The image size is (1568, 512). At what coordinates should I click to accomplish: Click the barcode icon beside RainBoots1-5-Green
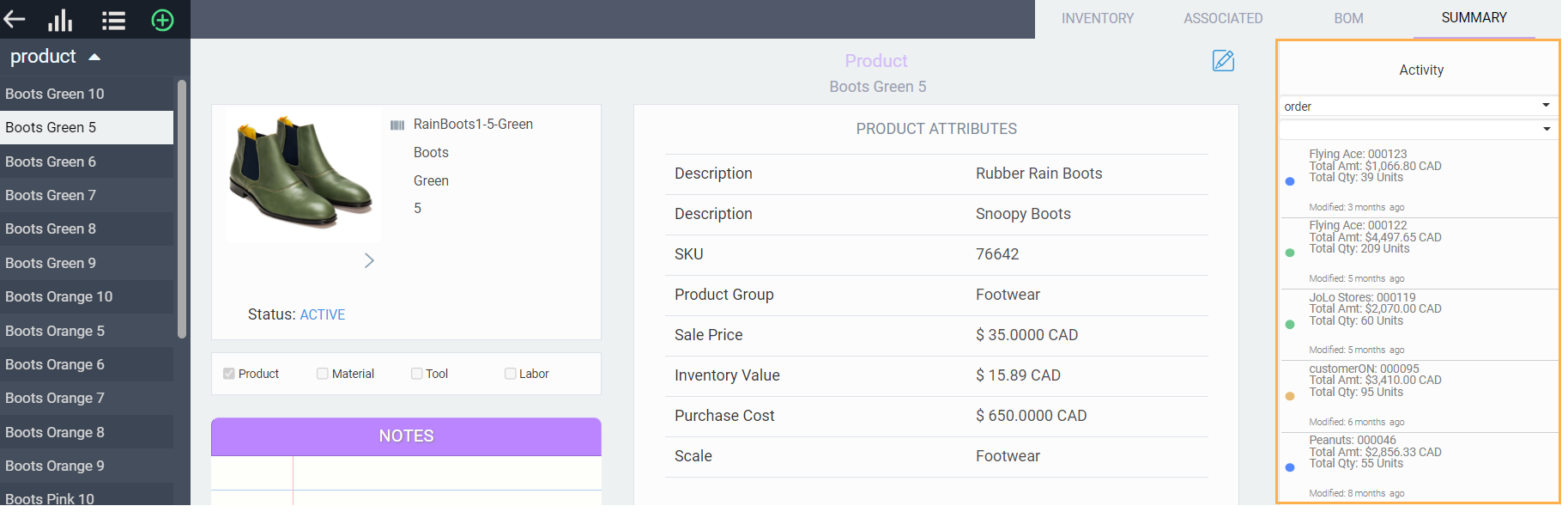397,125
